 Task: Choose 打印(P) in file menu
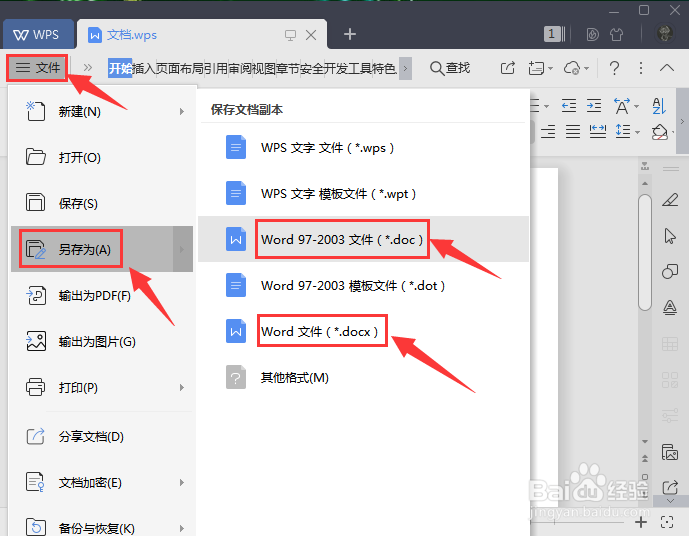click(x=102, y=388)
